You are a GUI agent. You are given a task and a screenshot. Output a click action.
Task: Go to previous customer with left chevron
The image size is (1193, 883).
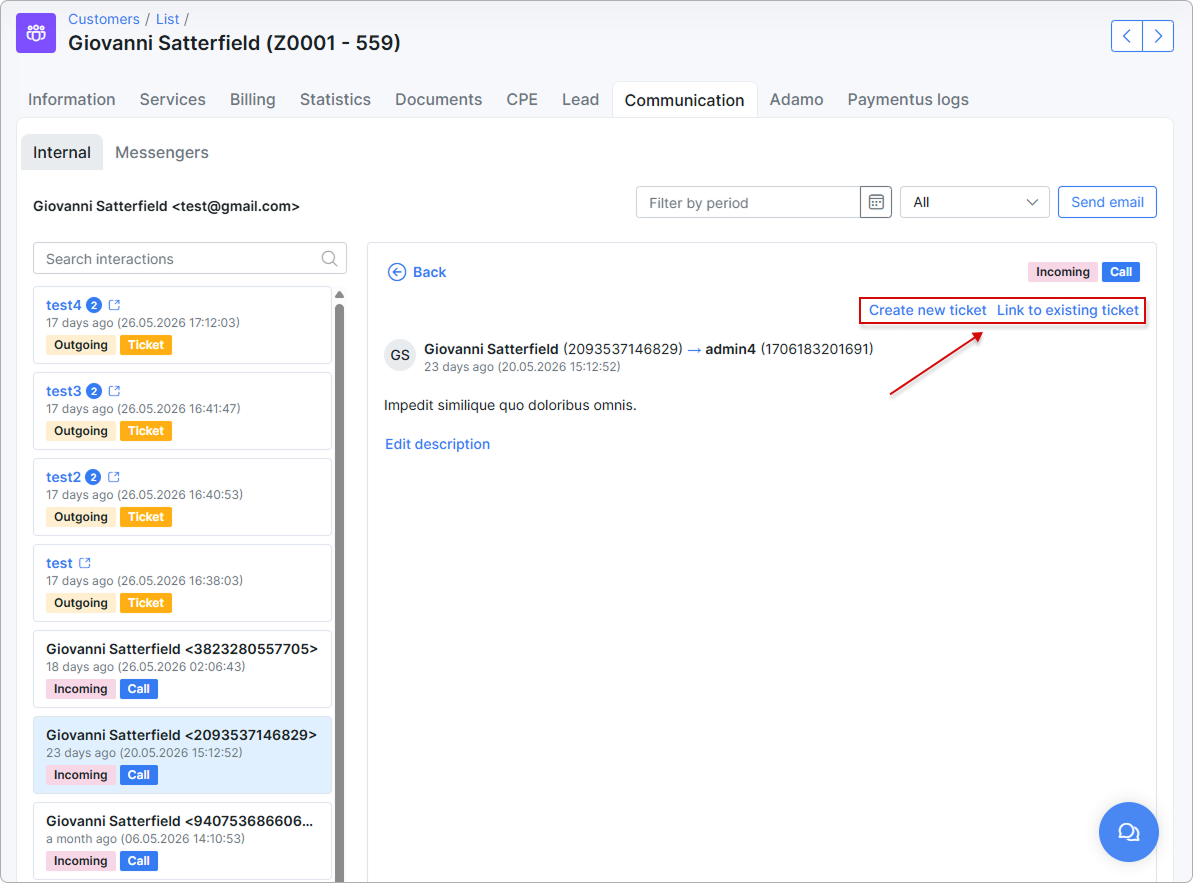pyautogui.click(x=1127, y=36)
